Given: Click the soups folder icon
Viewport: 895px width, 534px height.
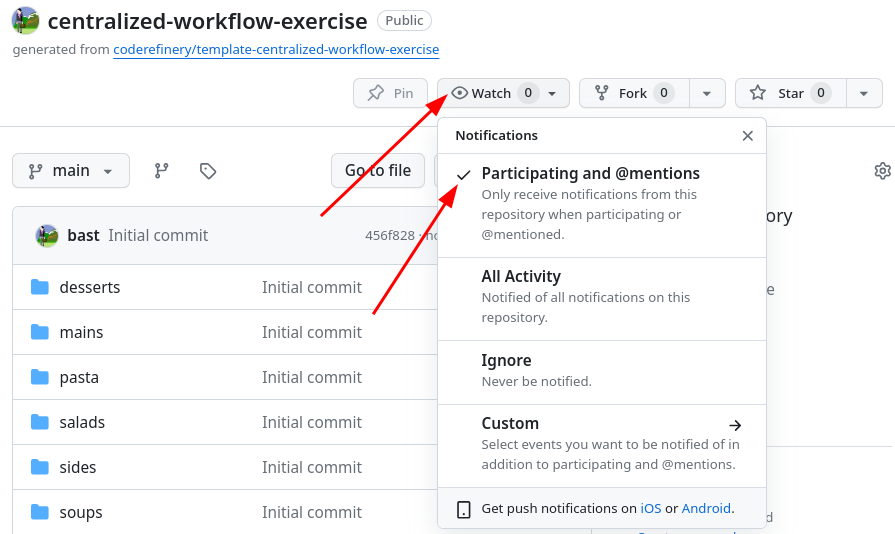Looking at the screenshot, I should point(40,512).
